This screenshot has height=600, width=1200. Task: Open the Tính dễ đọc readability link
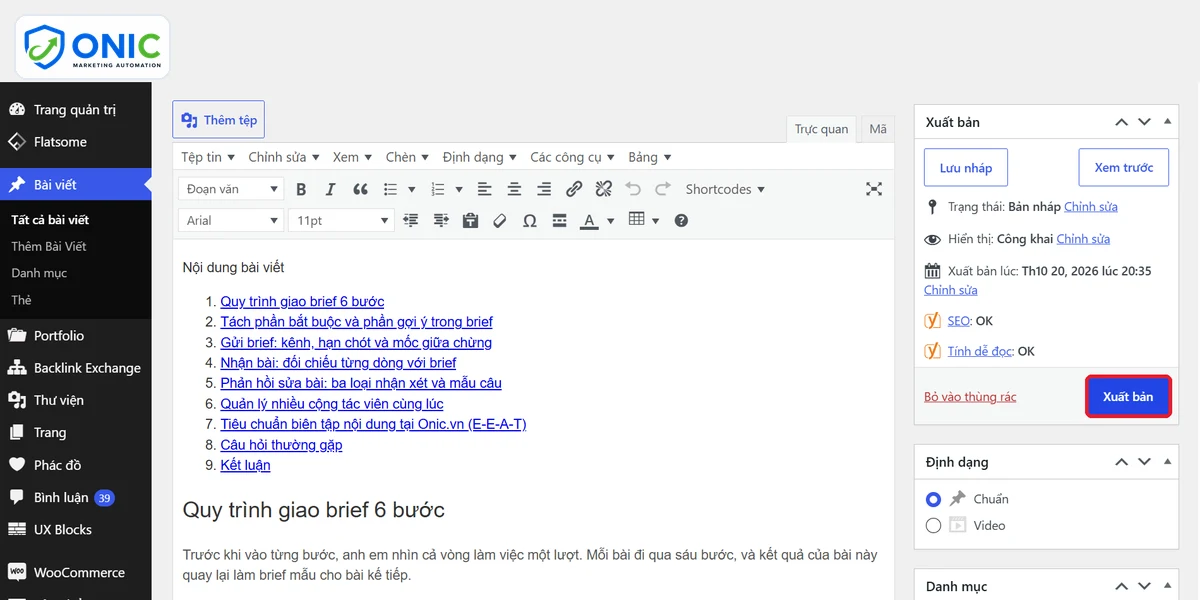tap(980, 351)
